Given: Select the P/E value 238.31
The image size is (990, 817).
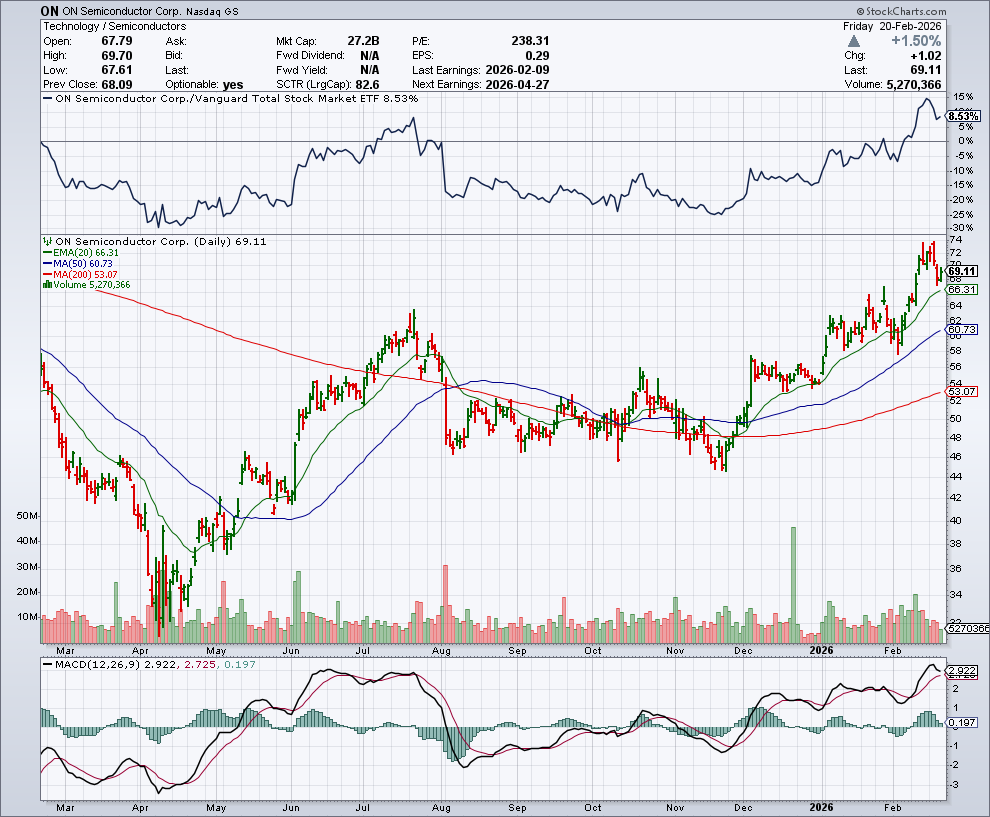Looking at the screenshot, I should coord(530,41).
